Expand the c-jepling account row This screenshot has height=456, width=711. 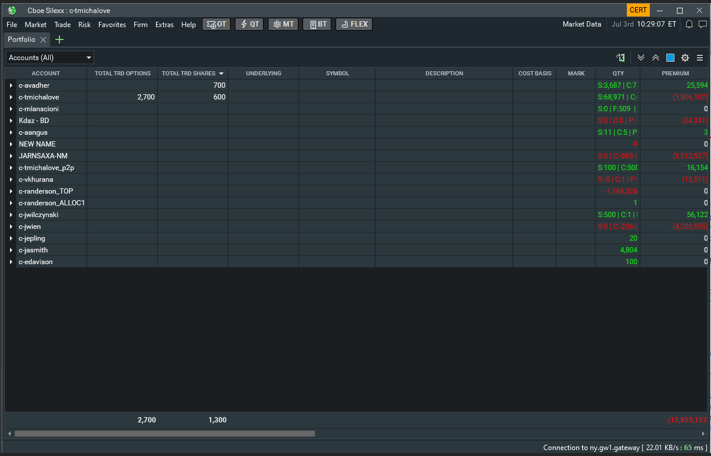click(11, 238)
